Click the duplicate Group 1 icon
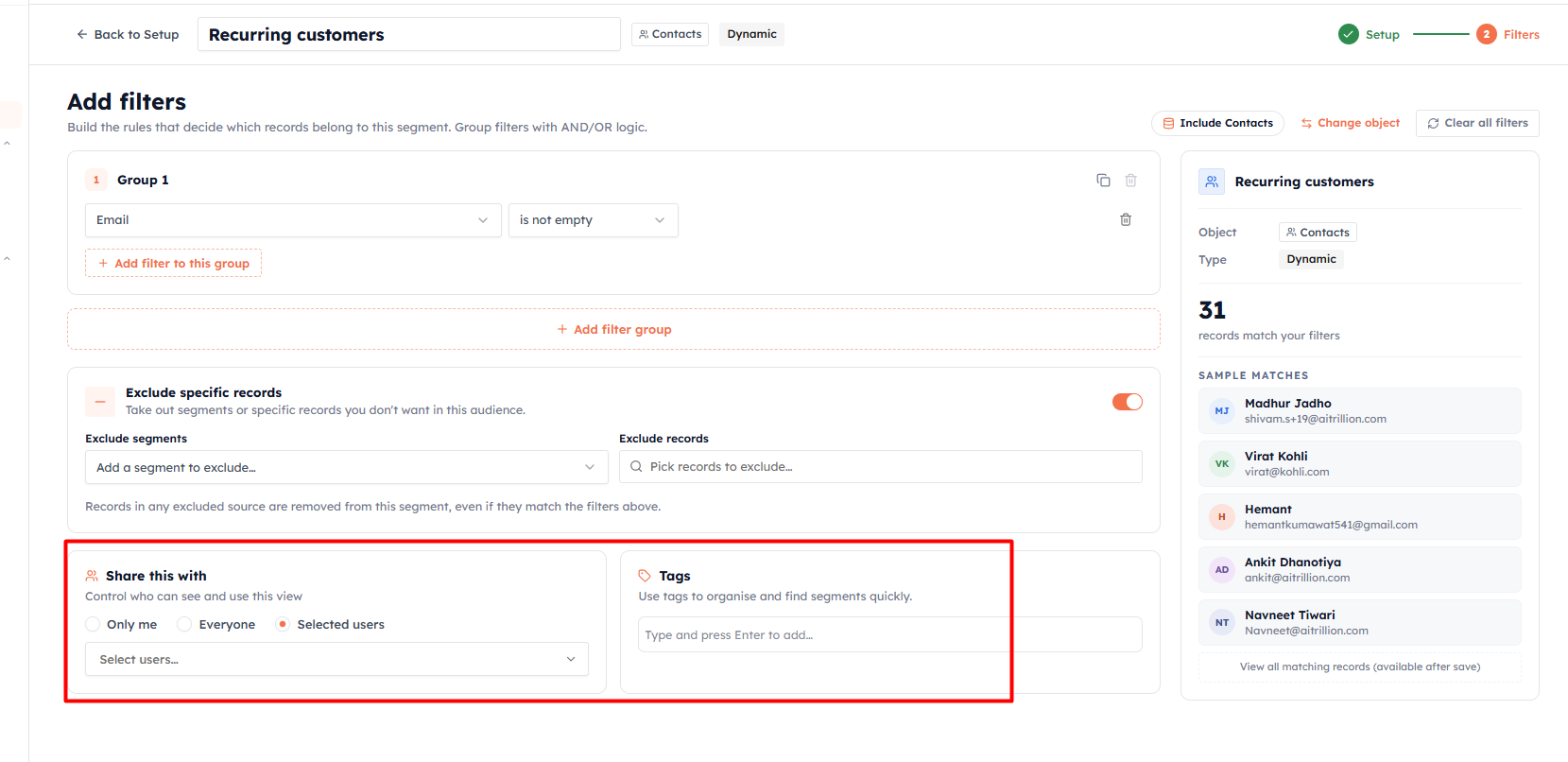Screen dimensions: 1568x762 1103,180
